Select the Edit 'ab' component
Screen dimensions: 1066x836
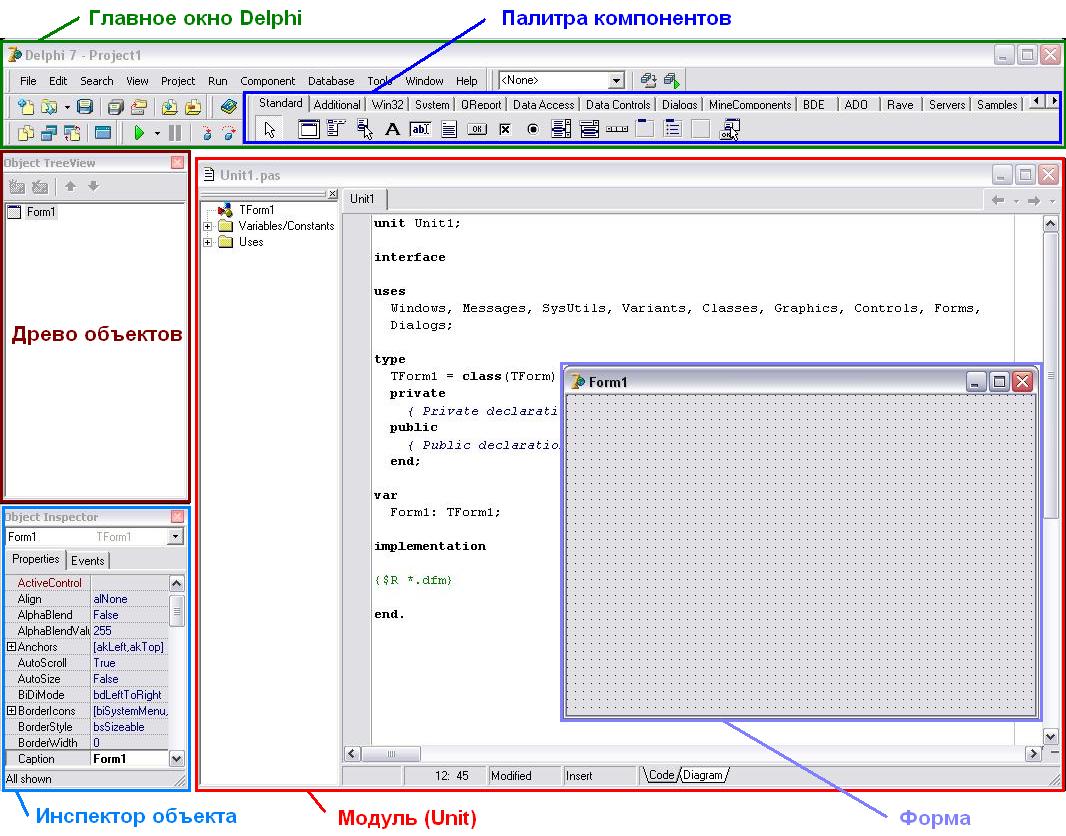420,128
